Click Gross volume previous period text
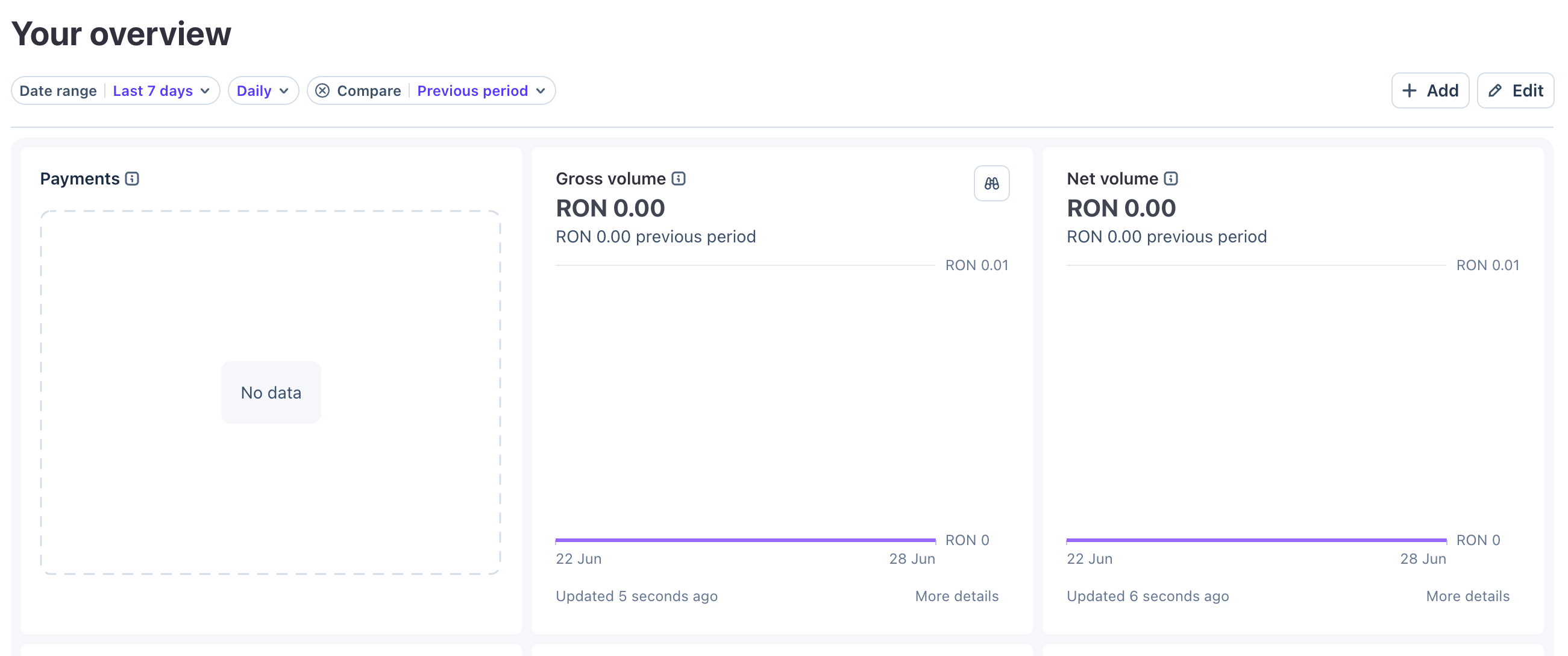Viewport: 1568px width, 656px height. [656, 236]
